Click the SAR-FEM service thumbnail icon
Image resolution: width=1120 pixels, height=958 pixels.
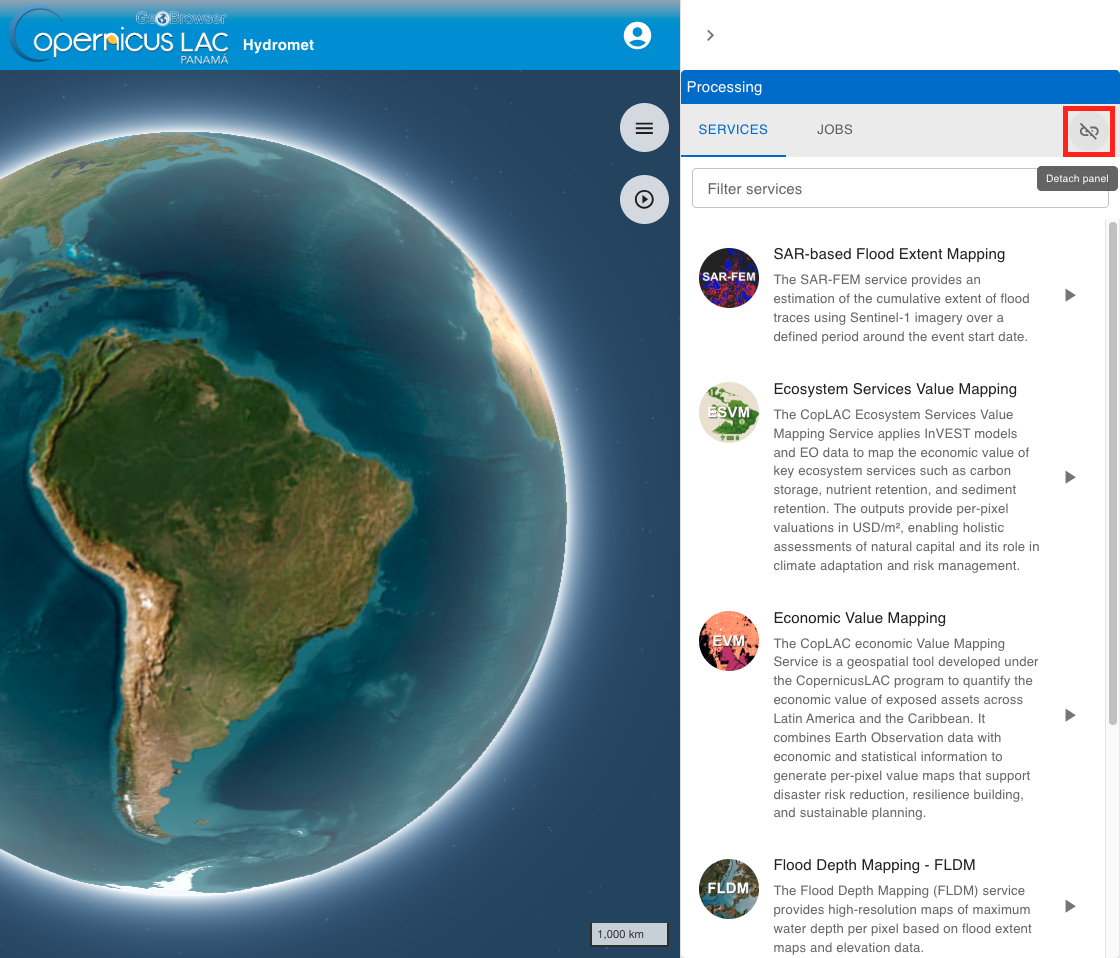tap(729, 278)
